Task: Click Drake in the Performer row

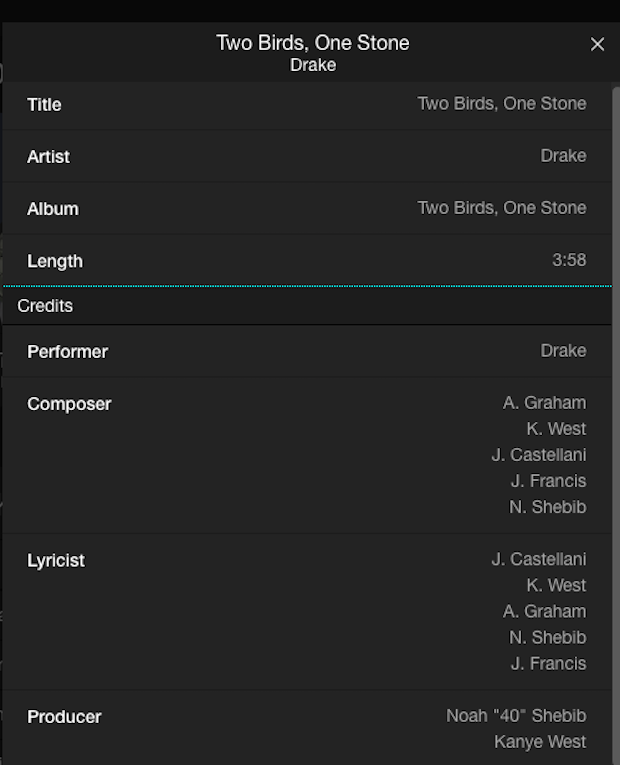Action: point(563,351)
